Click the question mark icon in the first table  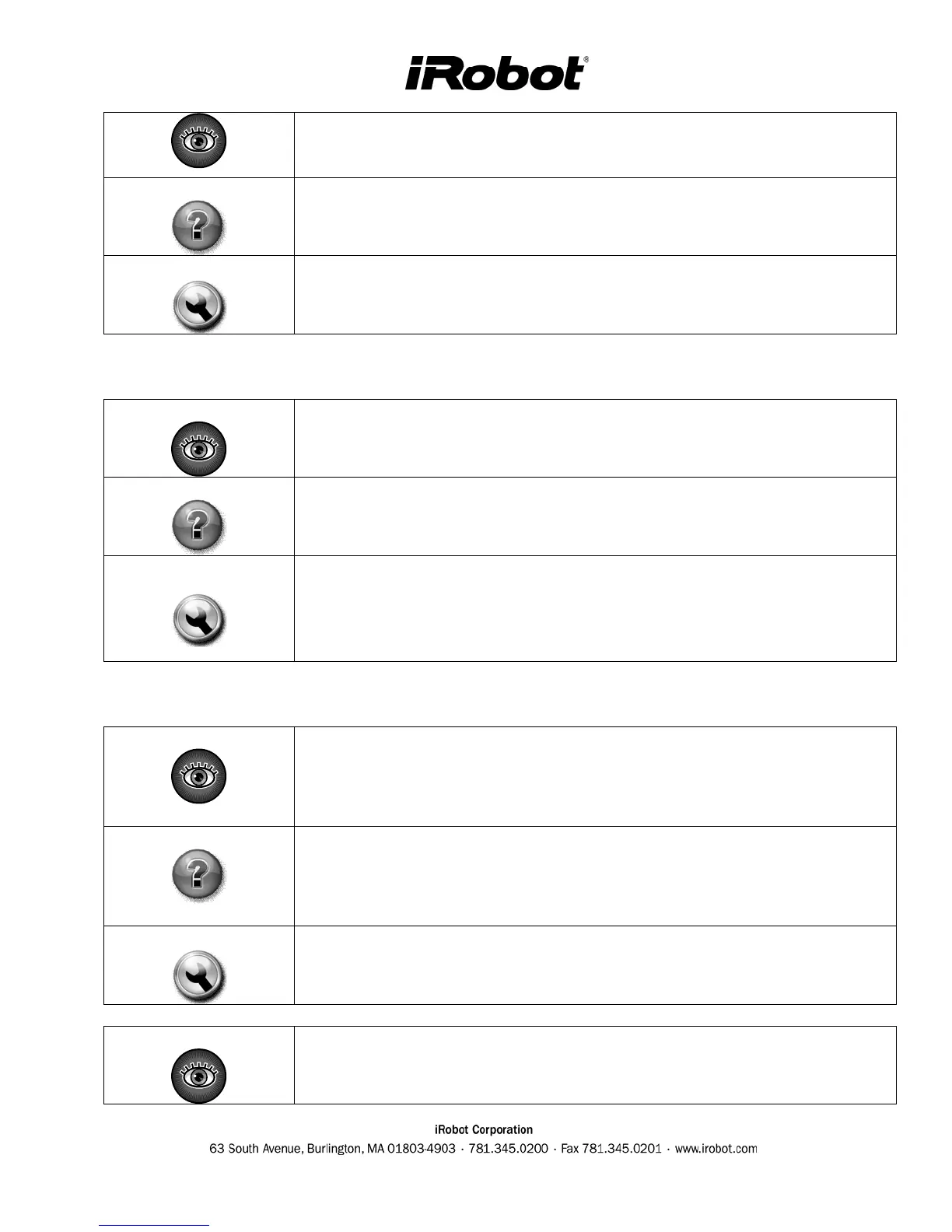point(198,226)
